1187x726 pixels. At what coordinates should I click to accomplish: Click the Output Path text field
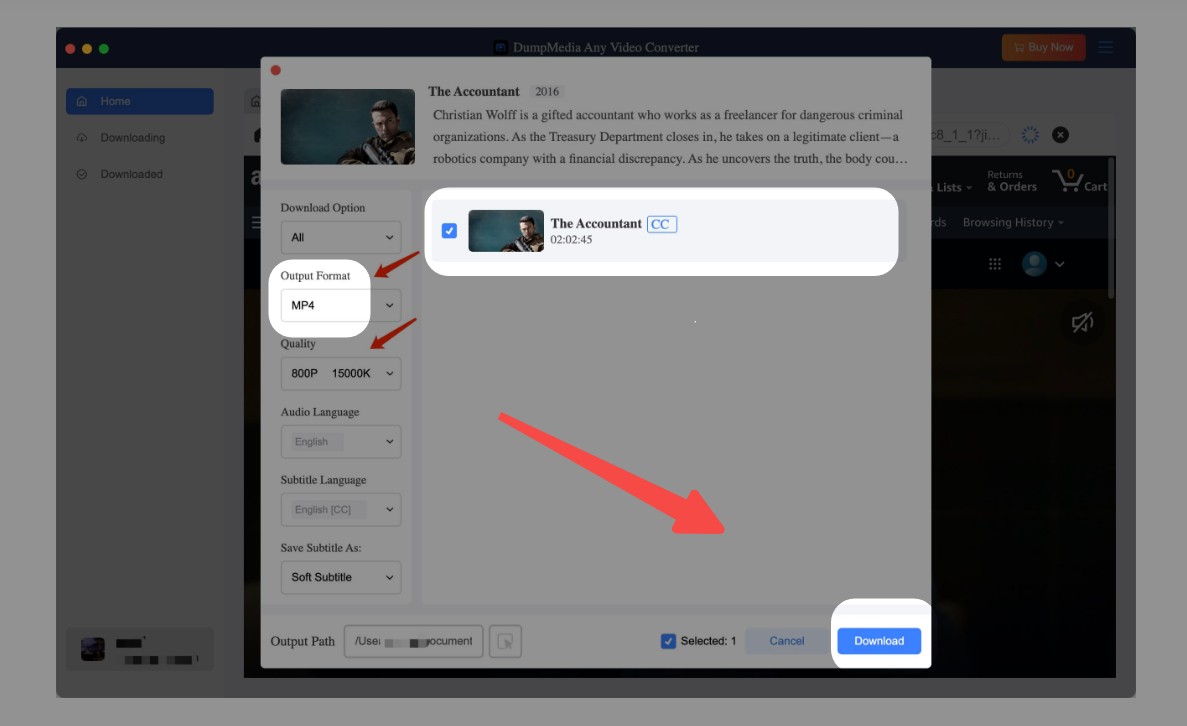[413, 641]
